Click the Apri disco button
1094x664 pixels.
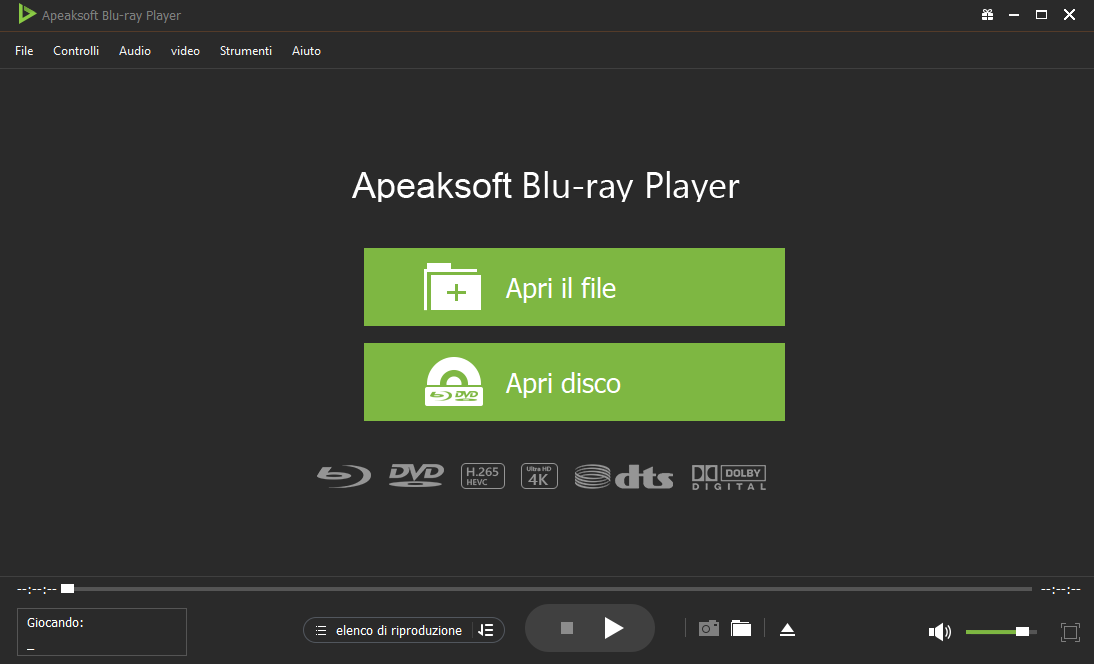point(574,382)
